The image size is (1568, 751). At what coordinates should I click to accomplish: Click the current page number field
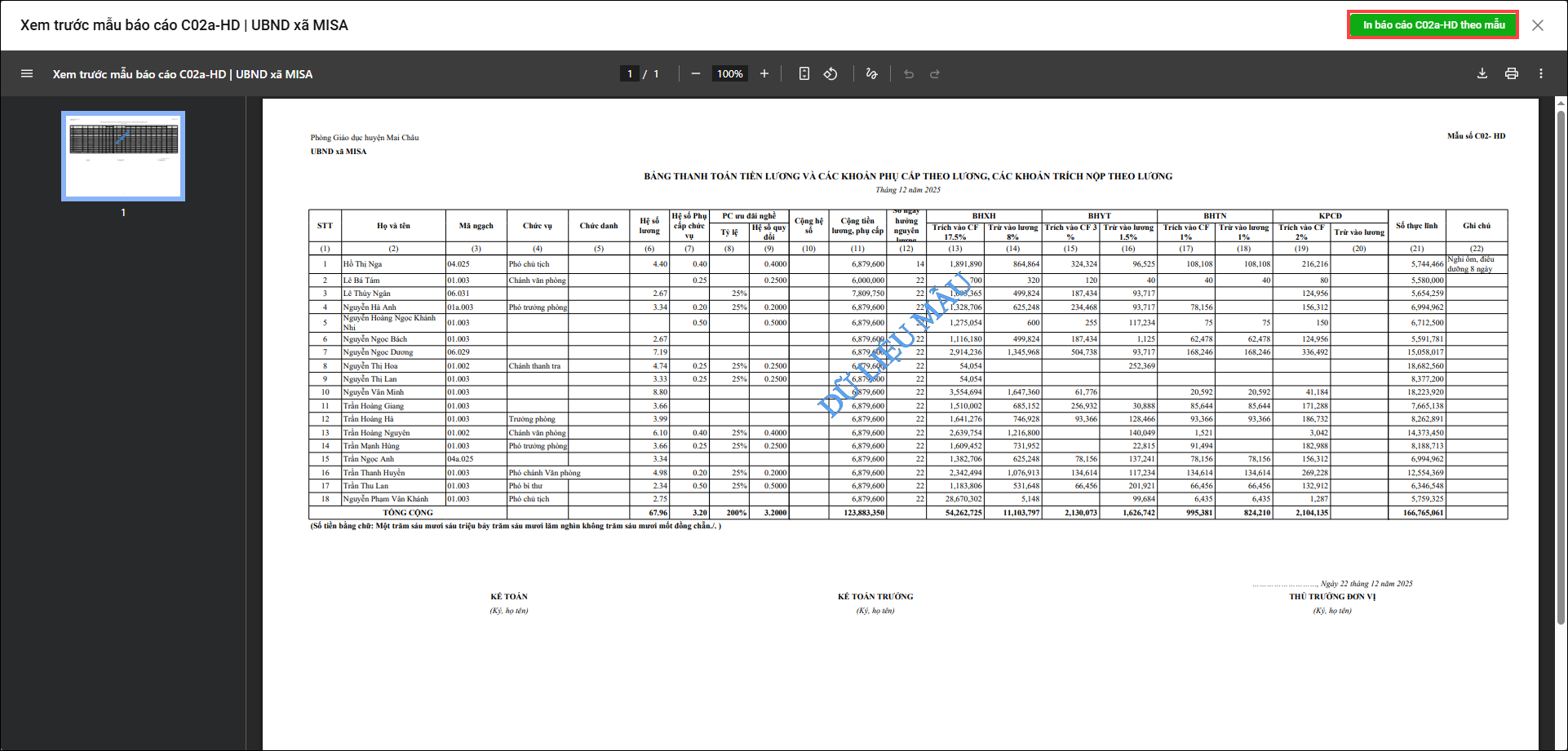[630, 74]
